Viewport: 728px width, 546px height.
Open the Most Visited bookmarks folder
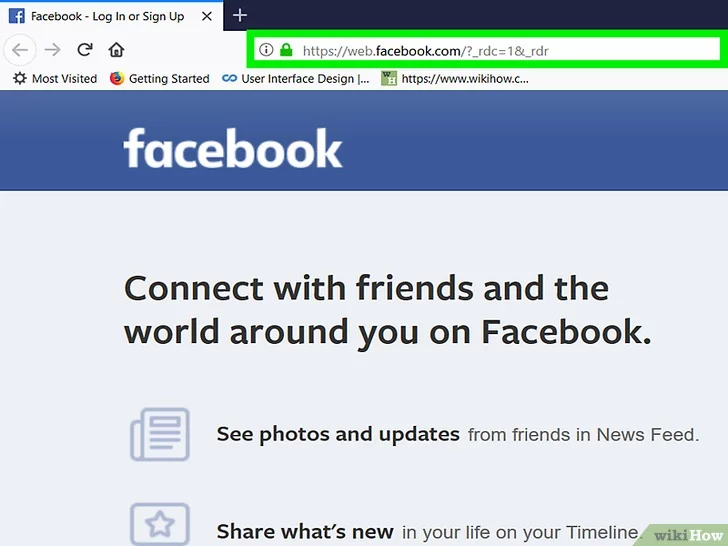click(55, 78)
